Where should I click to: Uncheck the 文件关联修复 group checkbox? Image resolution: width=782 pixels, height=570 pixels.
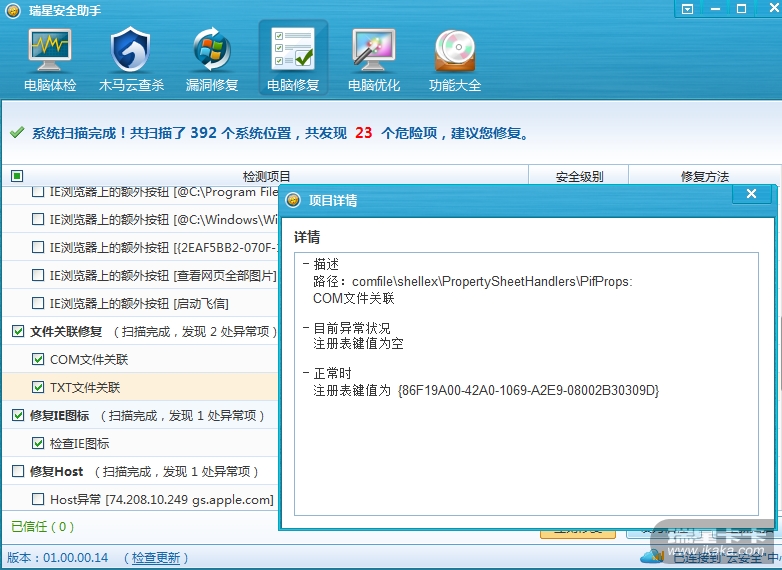coord(18,331)
